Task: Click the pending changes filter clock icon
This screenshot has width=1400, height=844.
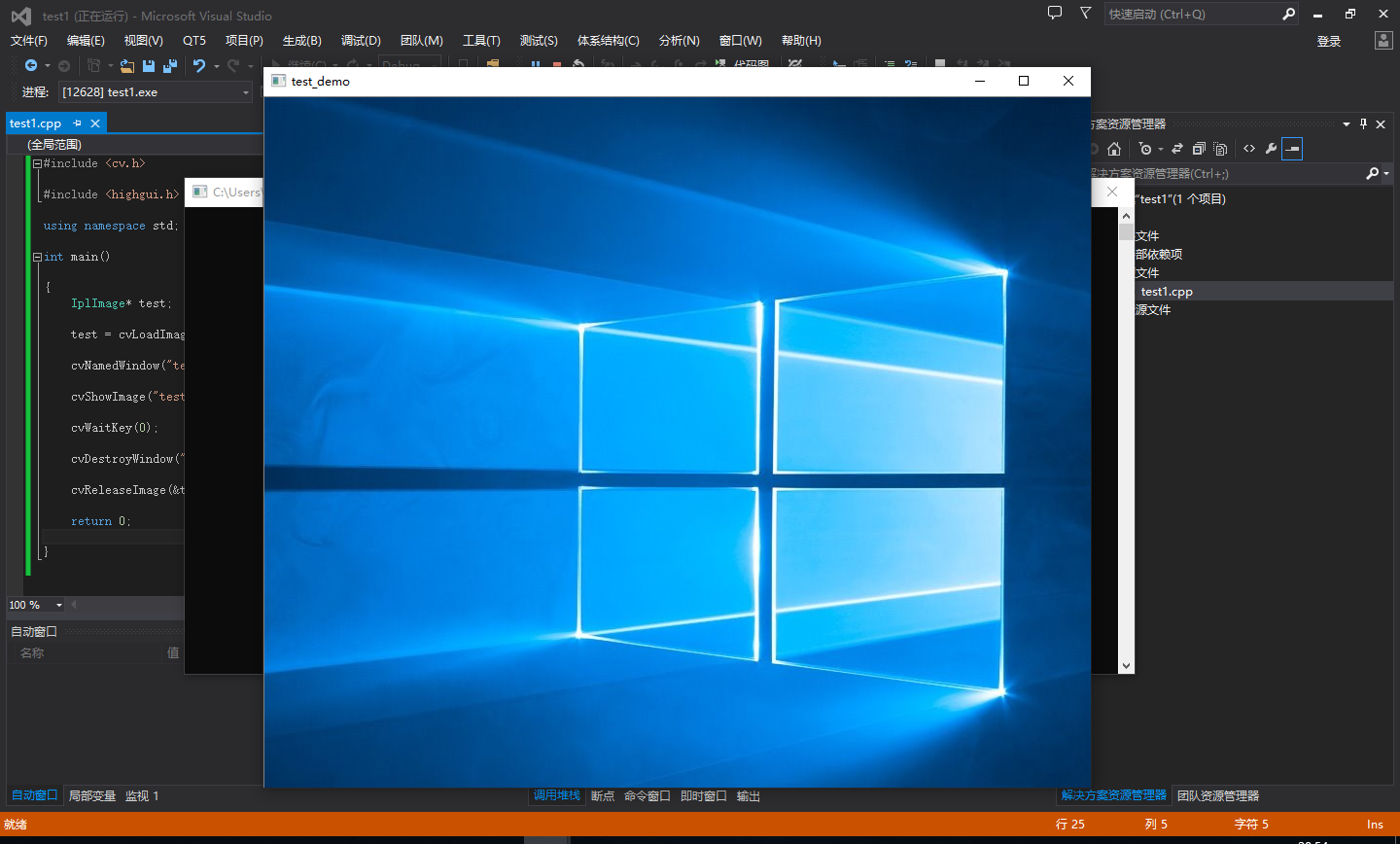Action: pyautogui.click(x=1145, y=149)
